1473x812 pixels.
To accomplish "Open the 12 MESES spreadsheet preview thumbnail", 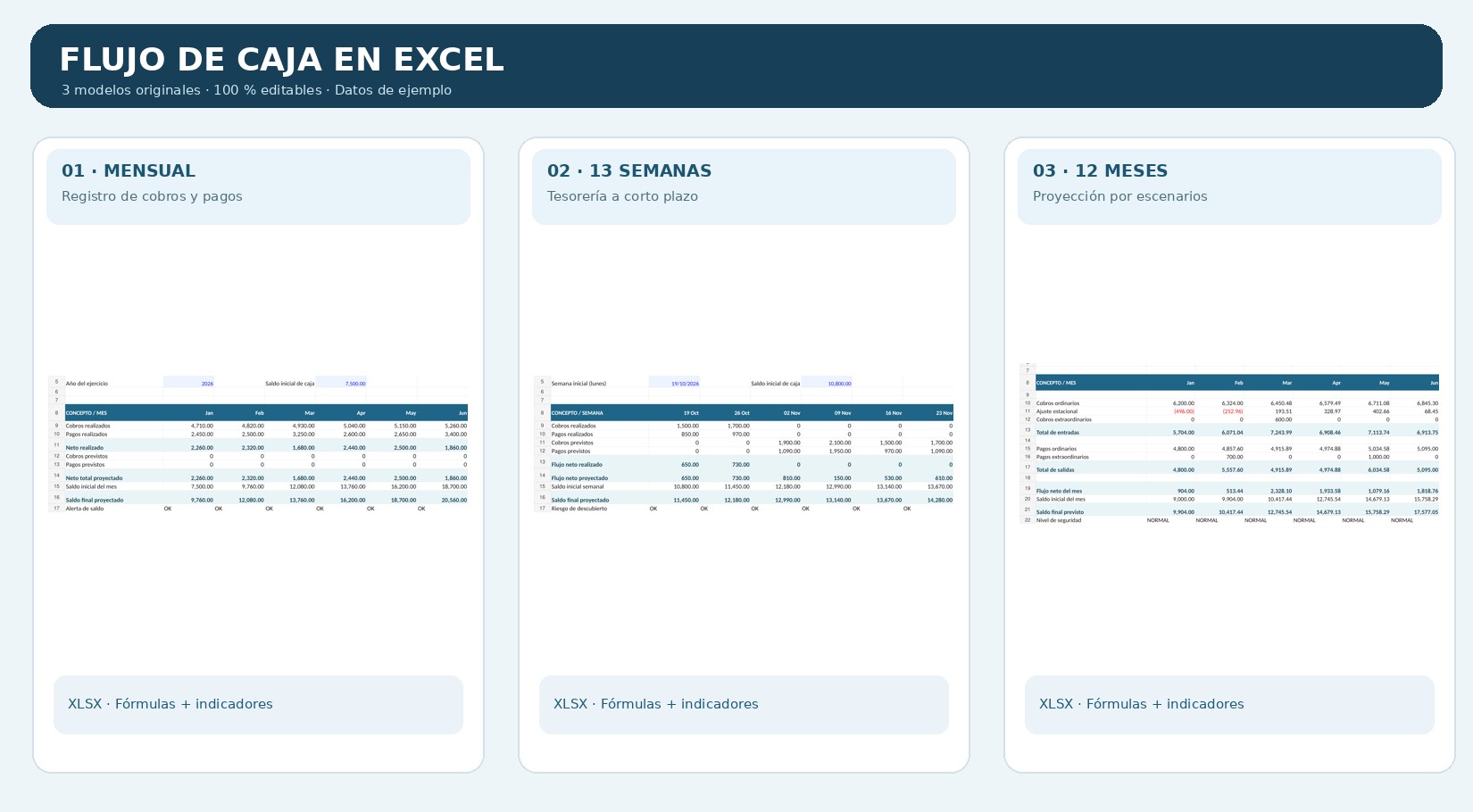I will 1229,443.
